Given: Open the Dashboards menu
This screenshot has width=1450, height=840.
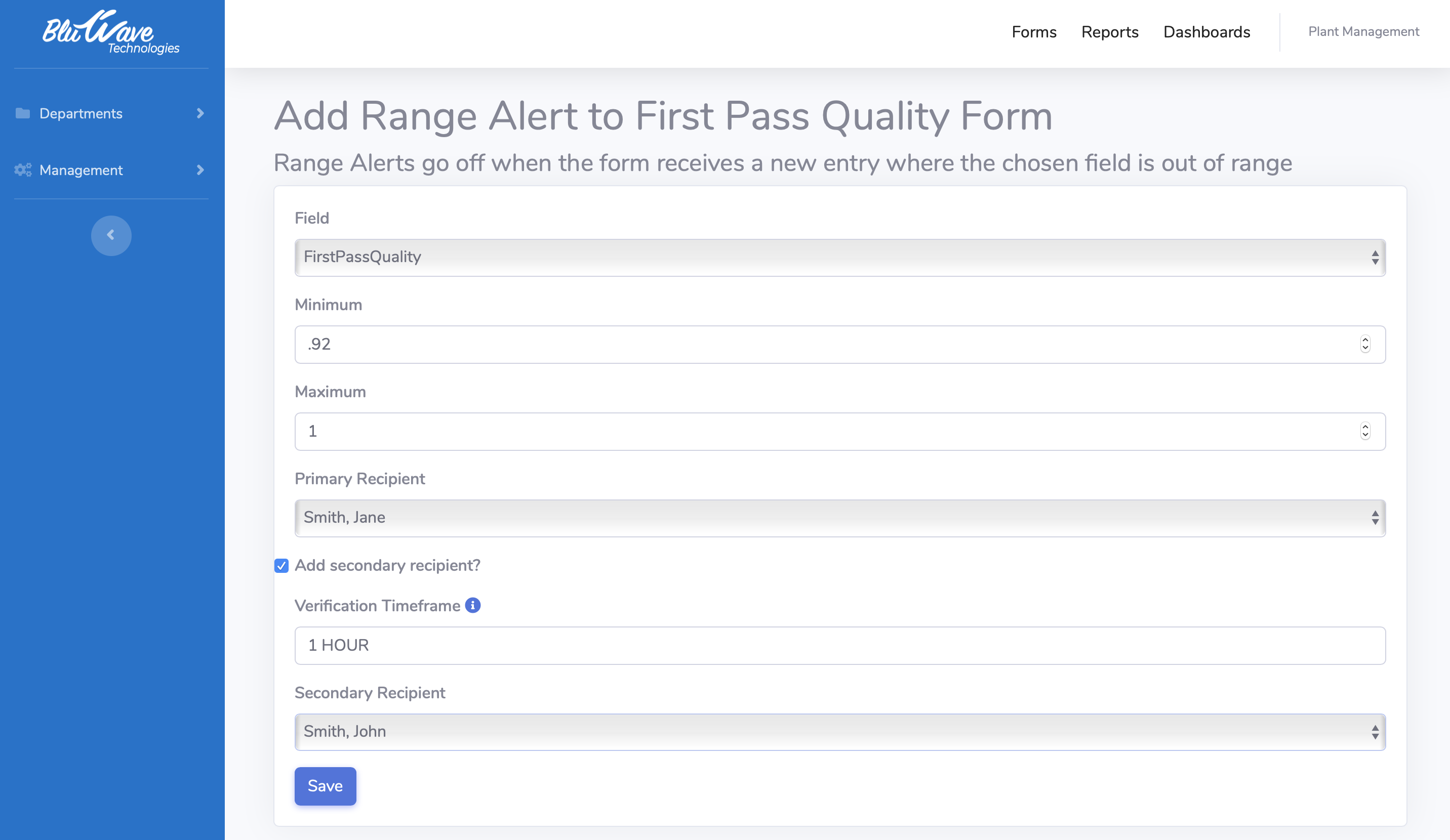Looking at the screenshot, I should coord(1206,31).
